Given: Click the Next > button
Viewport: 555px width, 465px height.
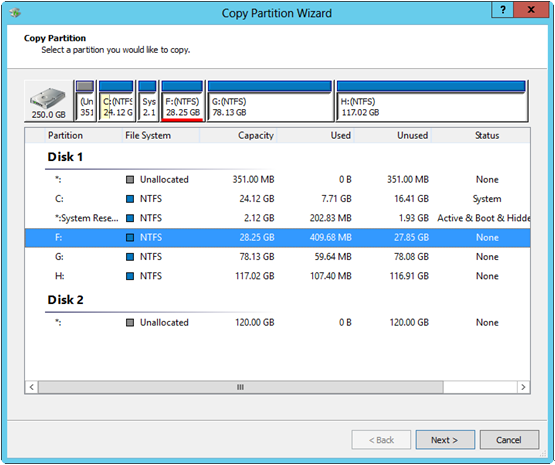Looking at the screenshot, I should (445, 440).
